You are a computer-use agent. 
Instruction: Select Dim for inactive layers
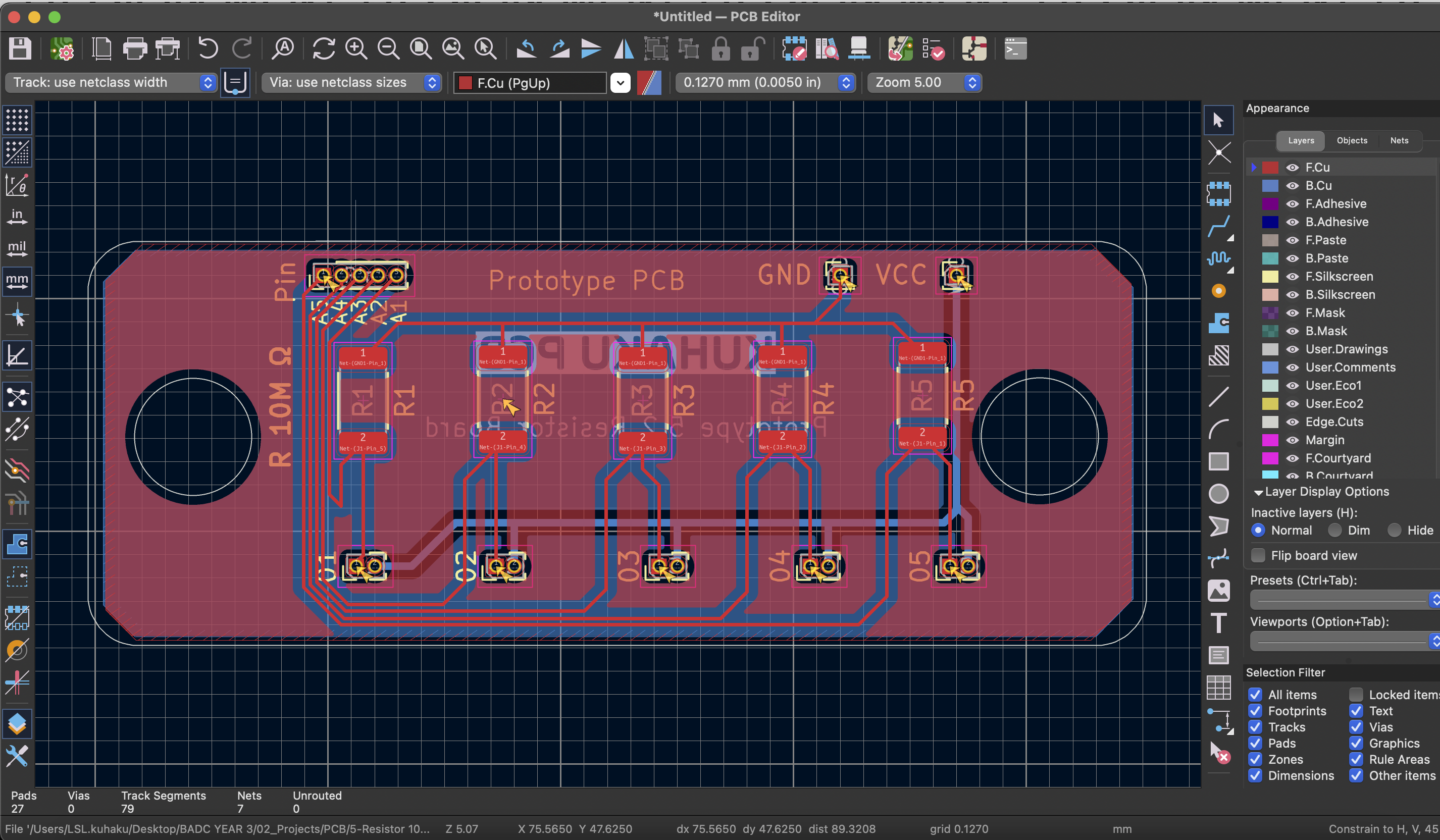1335,530
